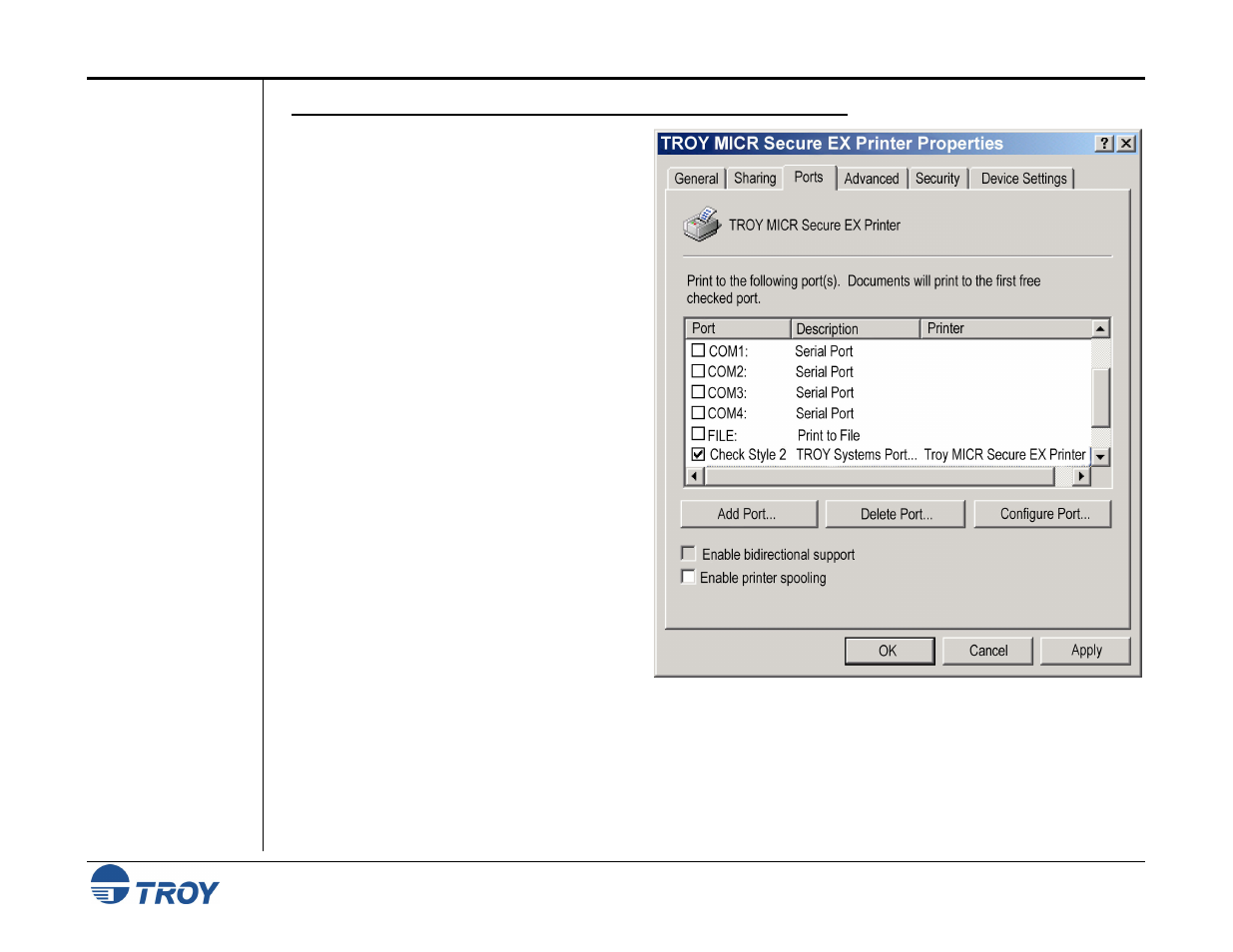Uncheck the Check Style 2 port checkbox
This screenshot has height=952, width=1233.
[699, 454]
